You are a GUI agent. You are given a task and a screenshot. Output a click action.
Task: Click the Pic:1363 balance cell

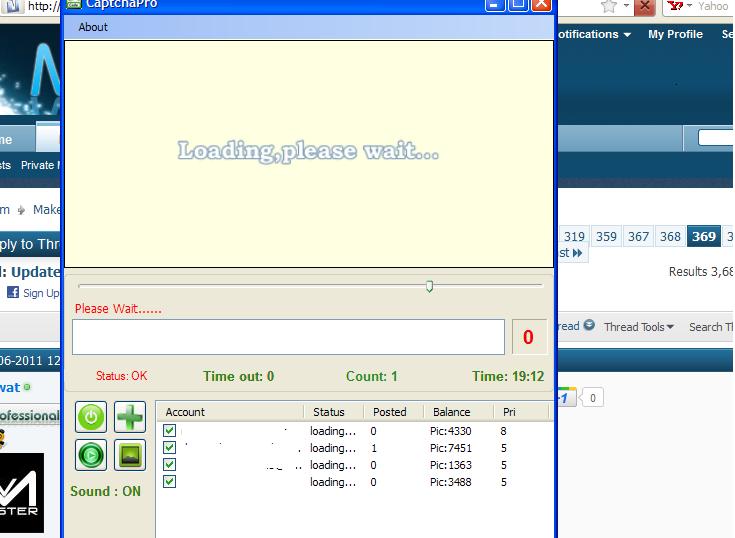click(x=450, y=465)
